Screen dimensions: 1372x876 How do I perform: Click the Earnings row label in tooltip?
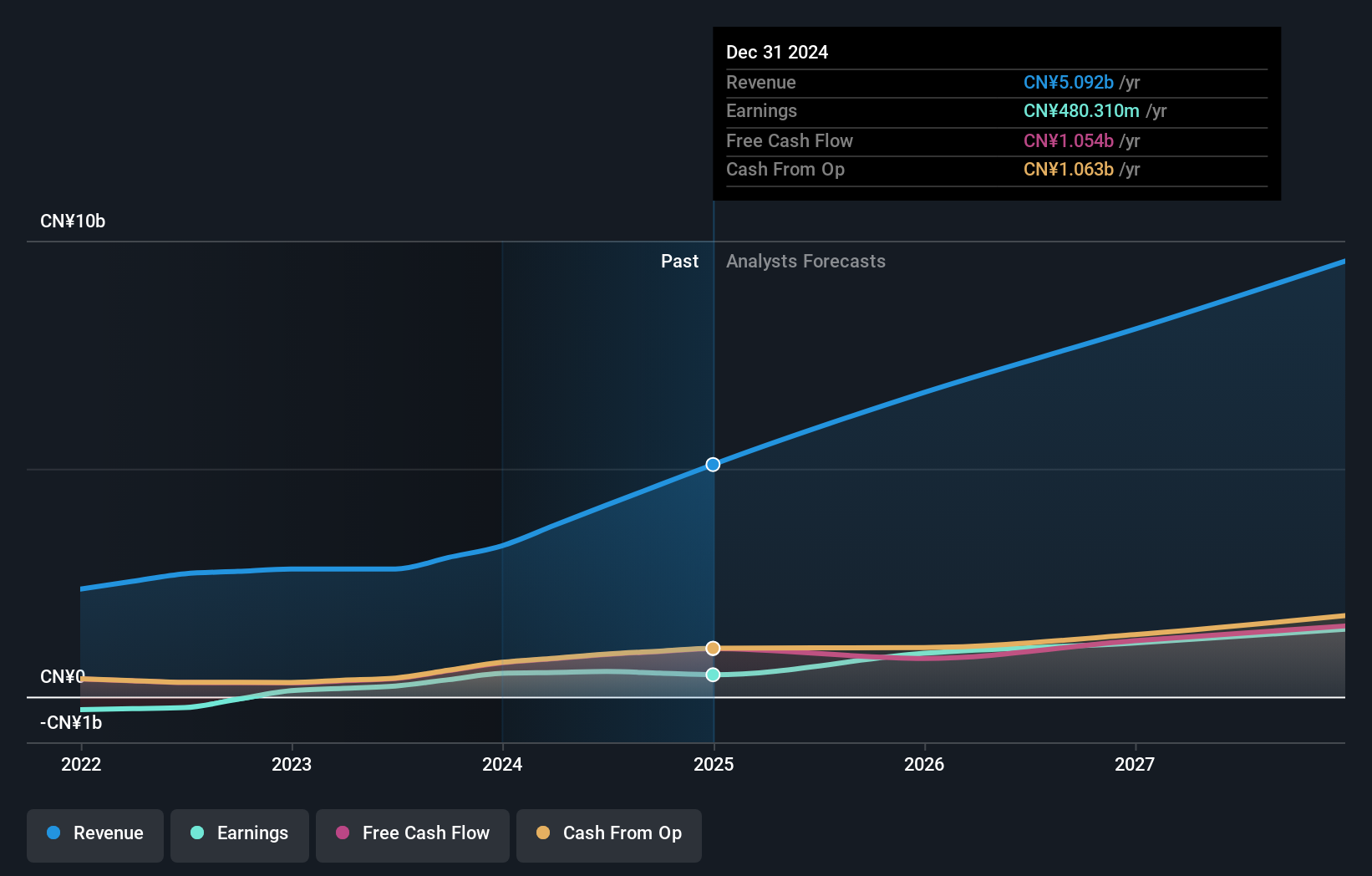click(761, 111)
